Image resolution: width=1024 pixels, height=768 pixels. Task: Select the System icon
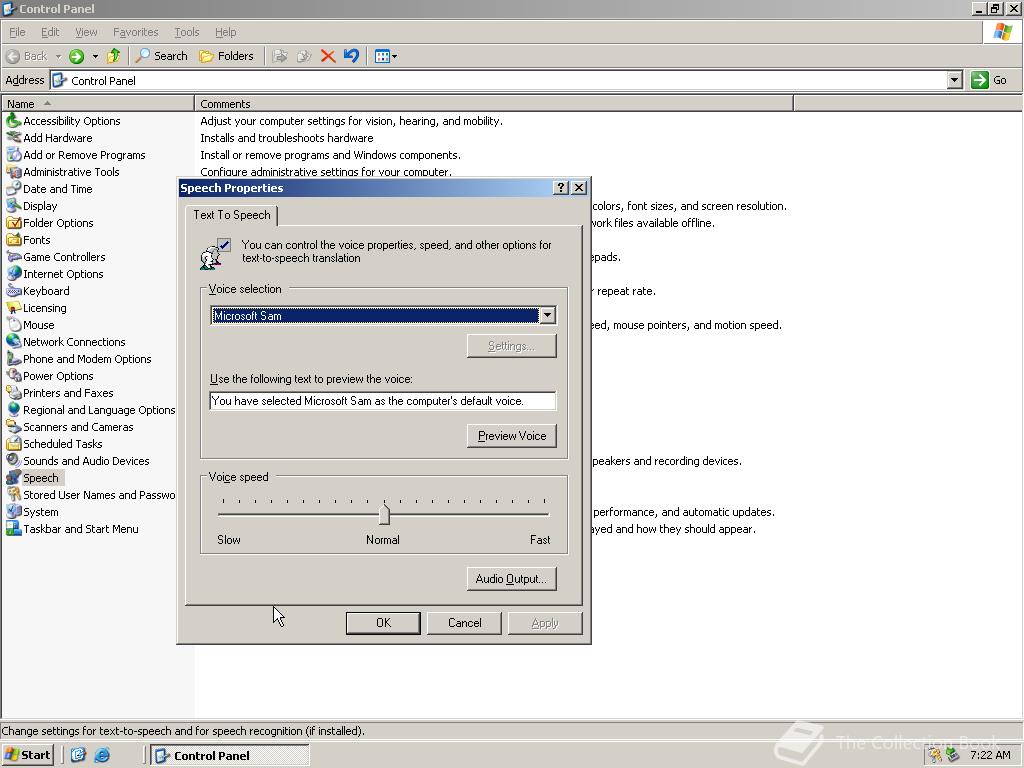(x=14, y=512)
